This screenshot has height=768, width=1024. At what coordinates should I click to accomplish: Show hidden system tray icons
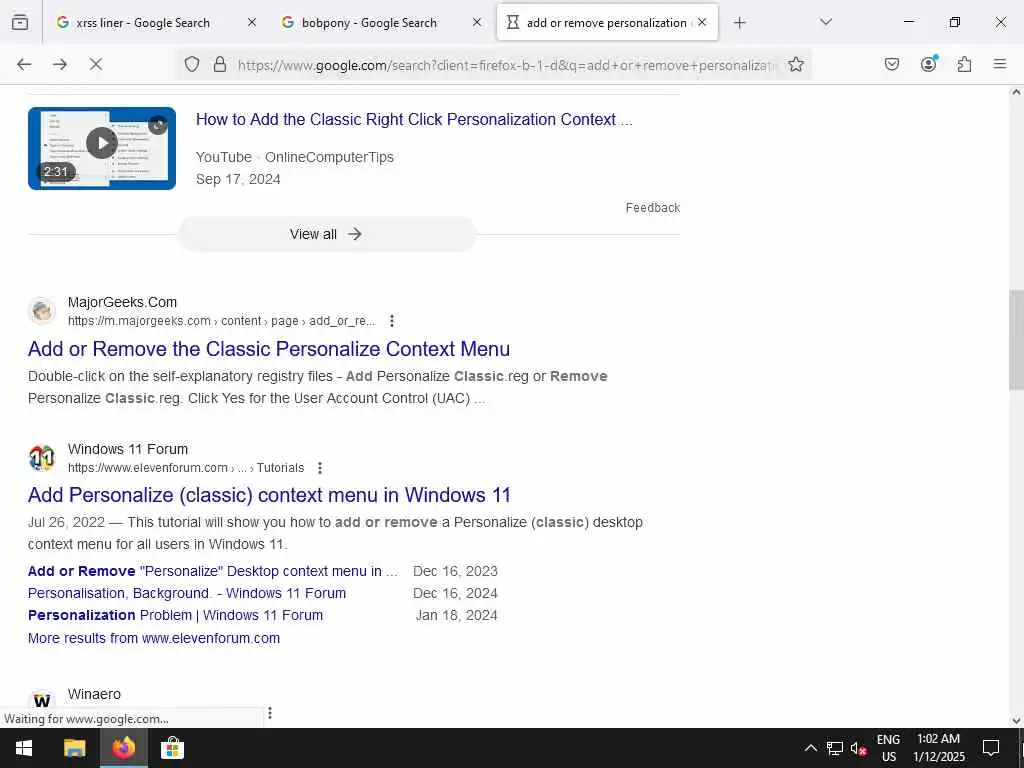(810, 748)
